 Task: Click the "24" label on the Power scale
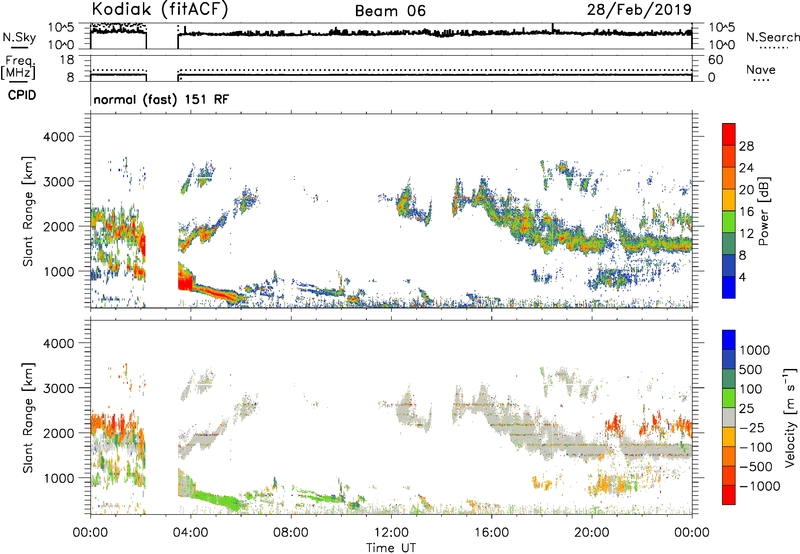746,168
